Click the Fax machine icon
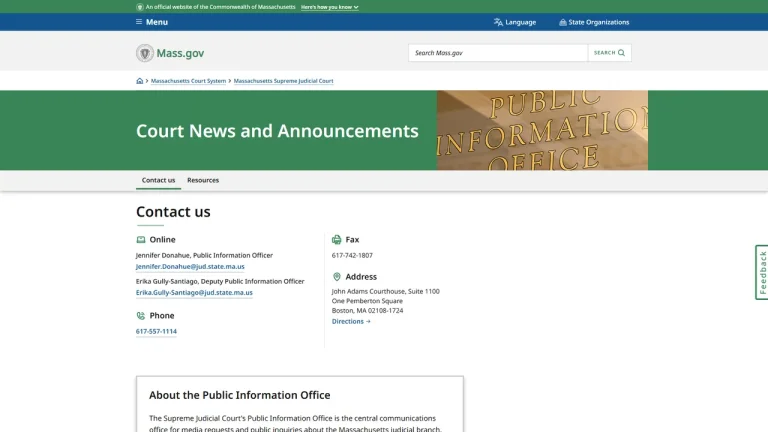The width and height of the screenshot is (768, 432). [336, 240]
